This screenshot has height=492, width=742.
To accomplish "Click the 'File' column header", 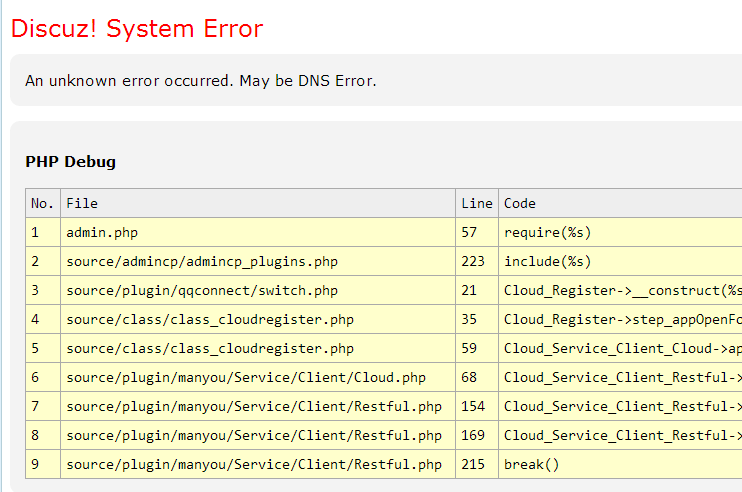I will 258,203.
